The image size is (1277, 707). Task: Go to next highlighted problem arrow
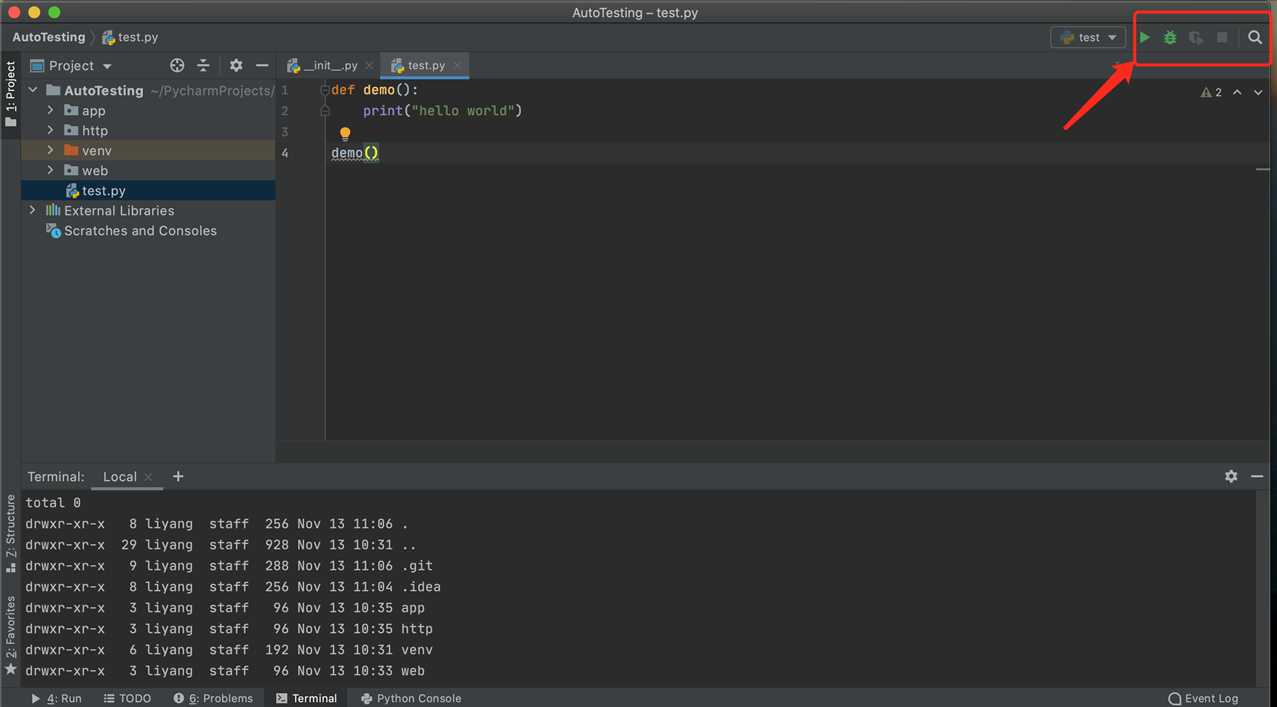click(x=1257, y=92)
